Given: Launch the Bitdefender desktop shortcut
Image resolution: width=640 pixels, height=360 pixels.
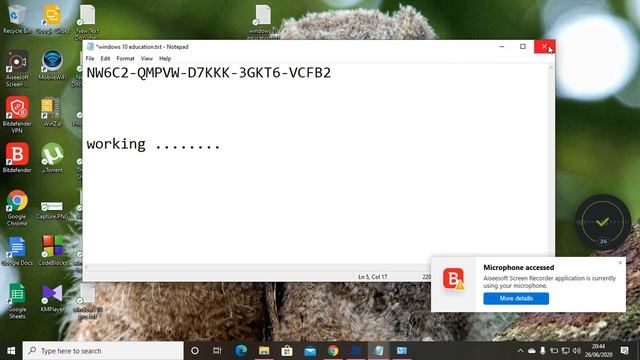Looking at the screenshot, I should (17, 158).
